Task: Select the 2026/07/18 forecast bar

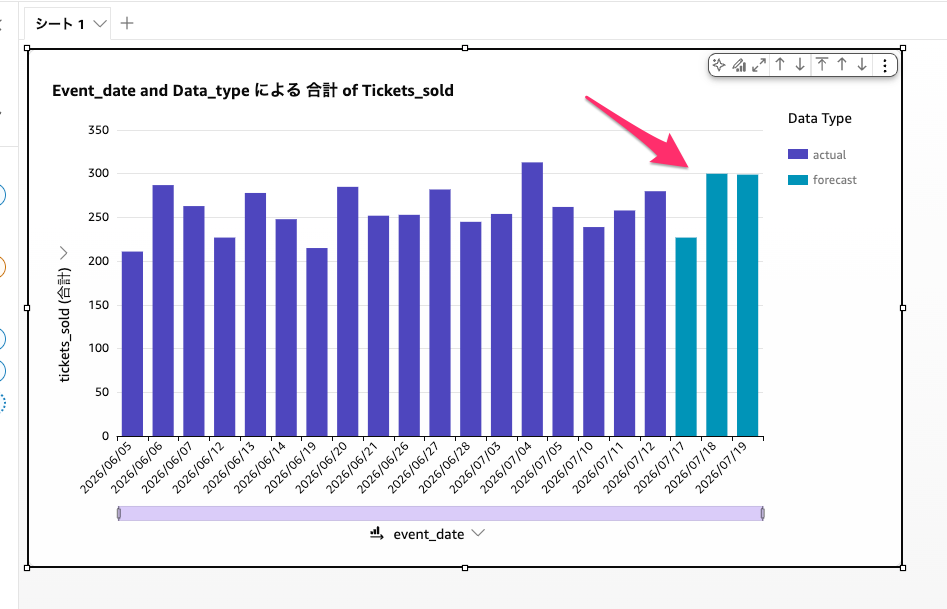Action: 716,305
